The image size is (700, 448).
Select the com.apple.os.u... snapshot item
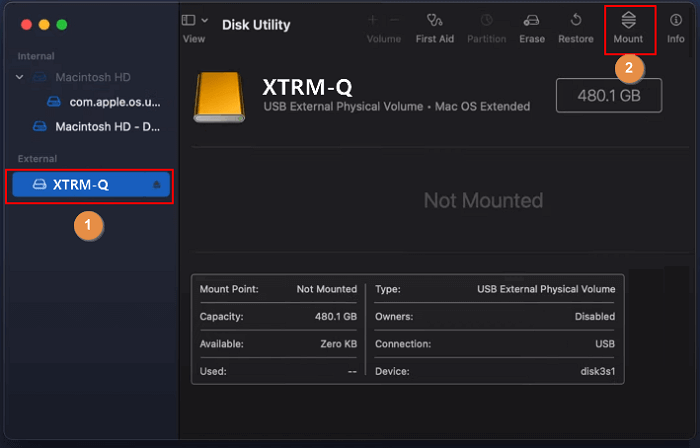pyautogui.click(x=114, y=102)
